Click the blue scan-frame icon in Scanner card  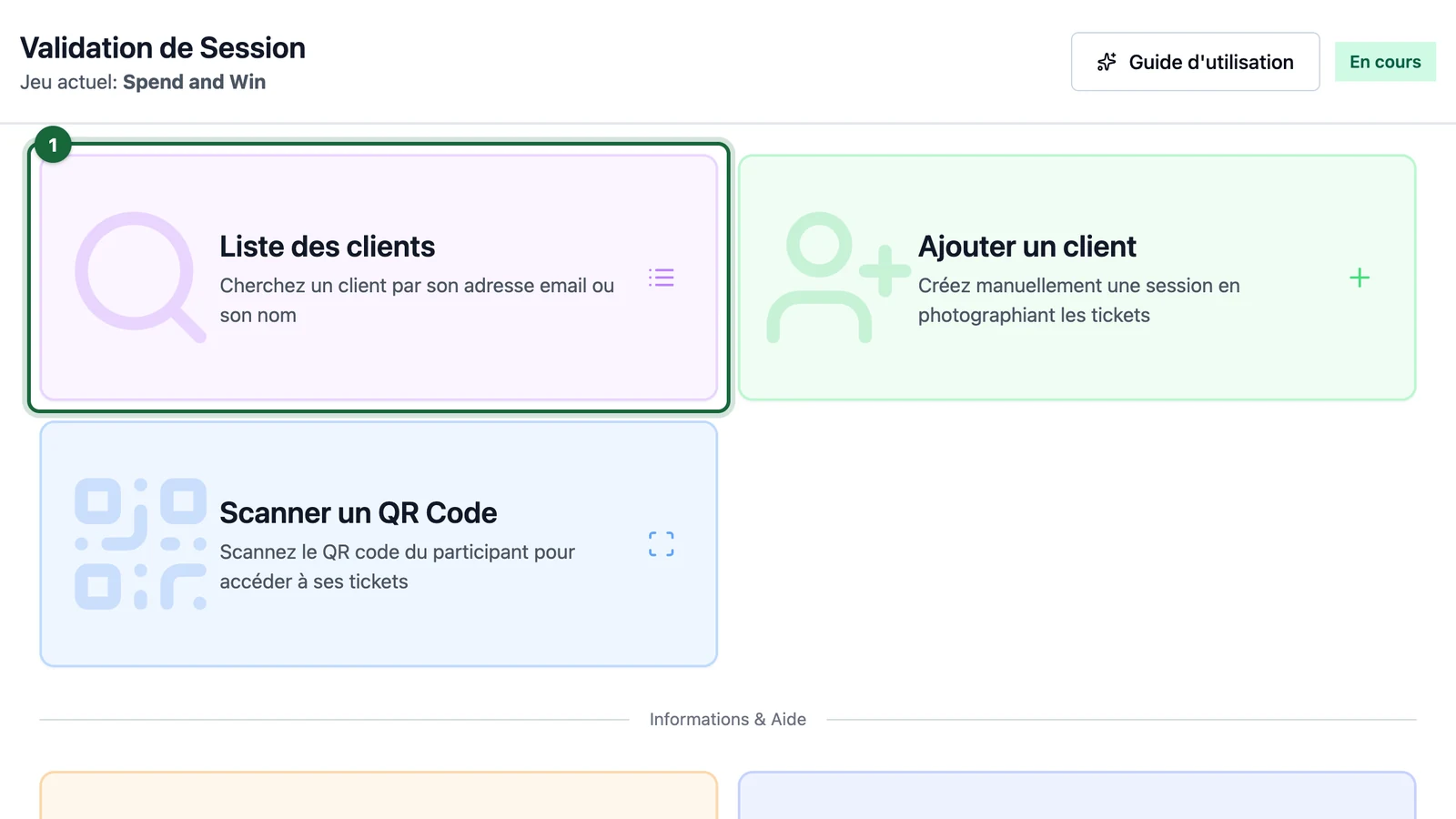click(662, 544)
